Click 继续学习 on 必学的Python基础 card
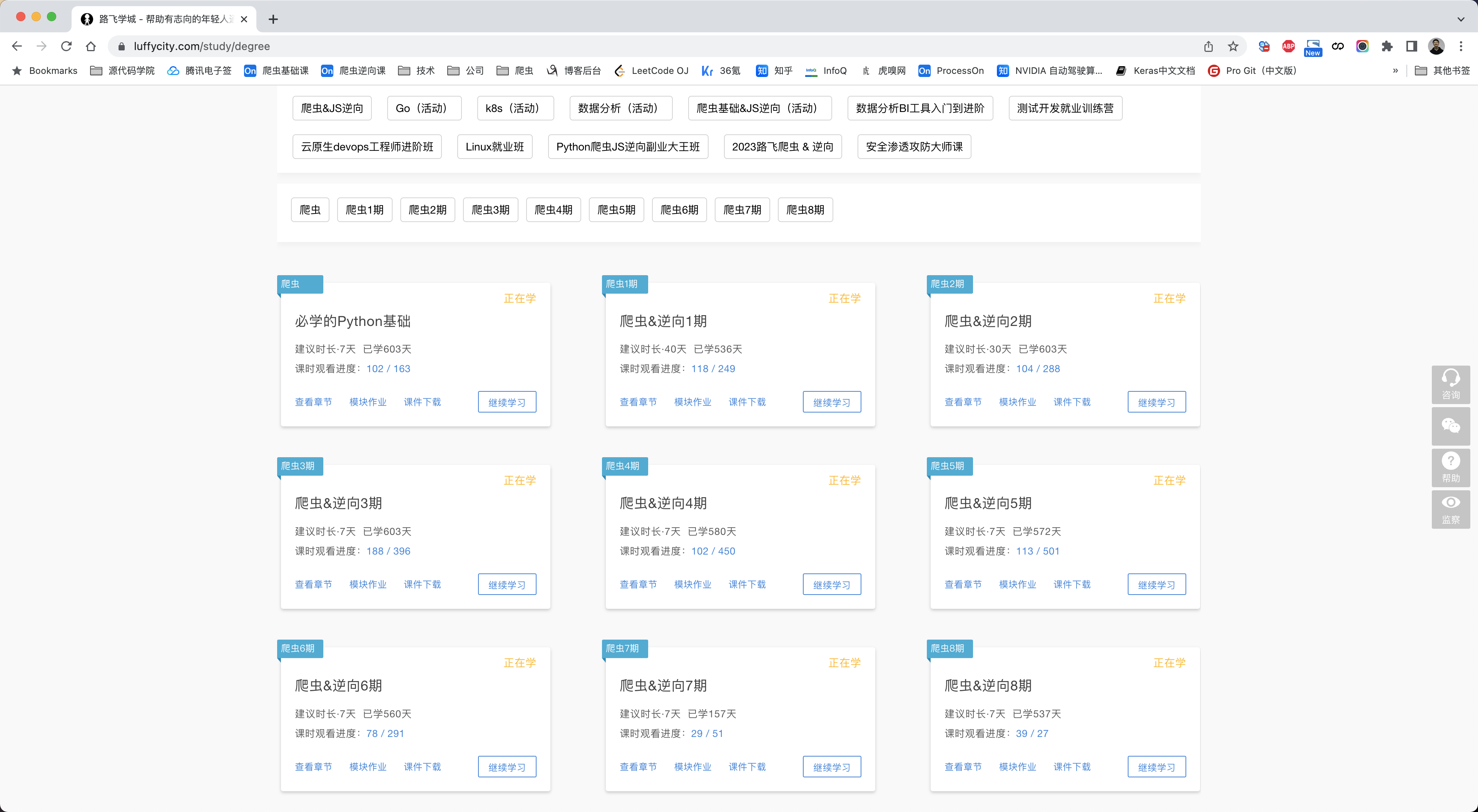The height and width of the screenshot is (812, 1478). [507, 402]
